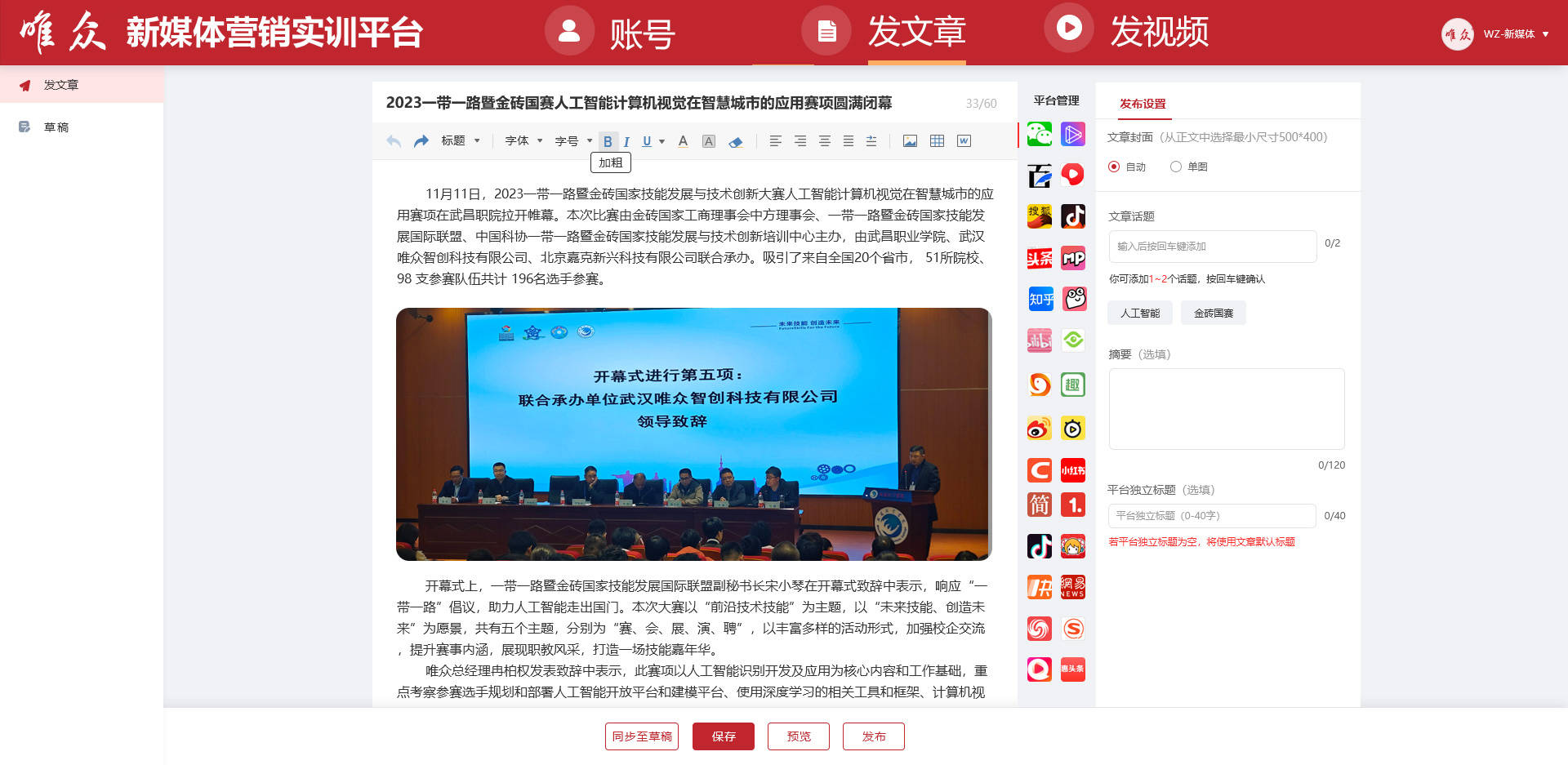The width and height of the screenshot is (1568, 765).
Task: Open 发文章 in the left sidebar
Action: click(x=82, y=85)
